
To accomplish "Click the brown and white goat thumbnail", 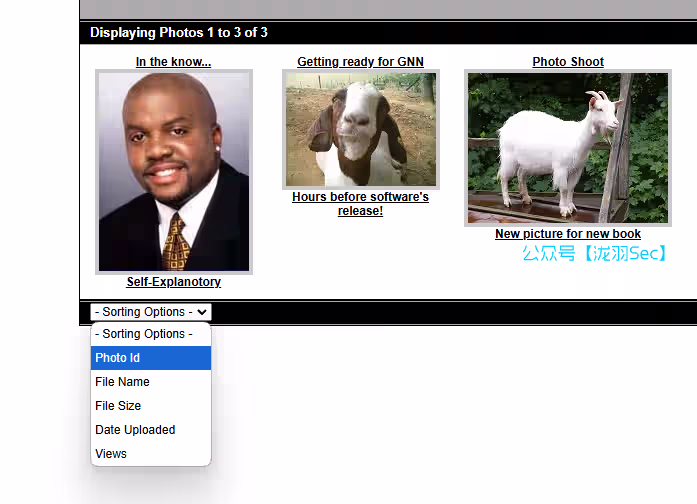I will 360,129.
